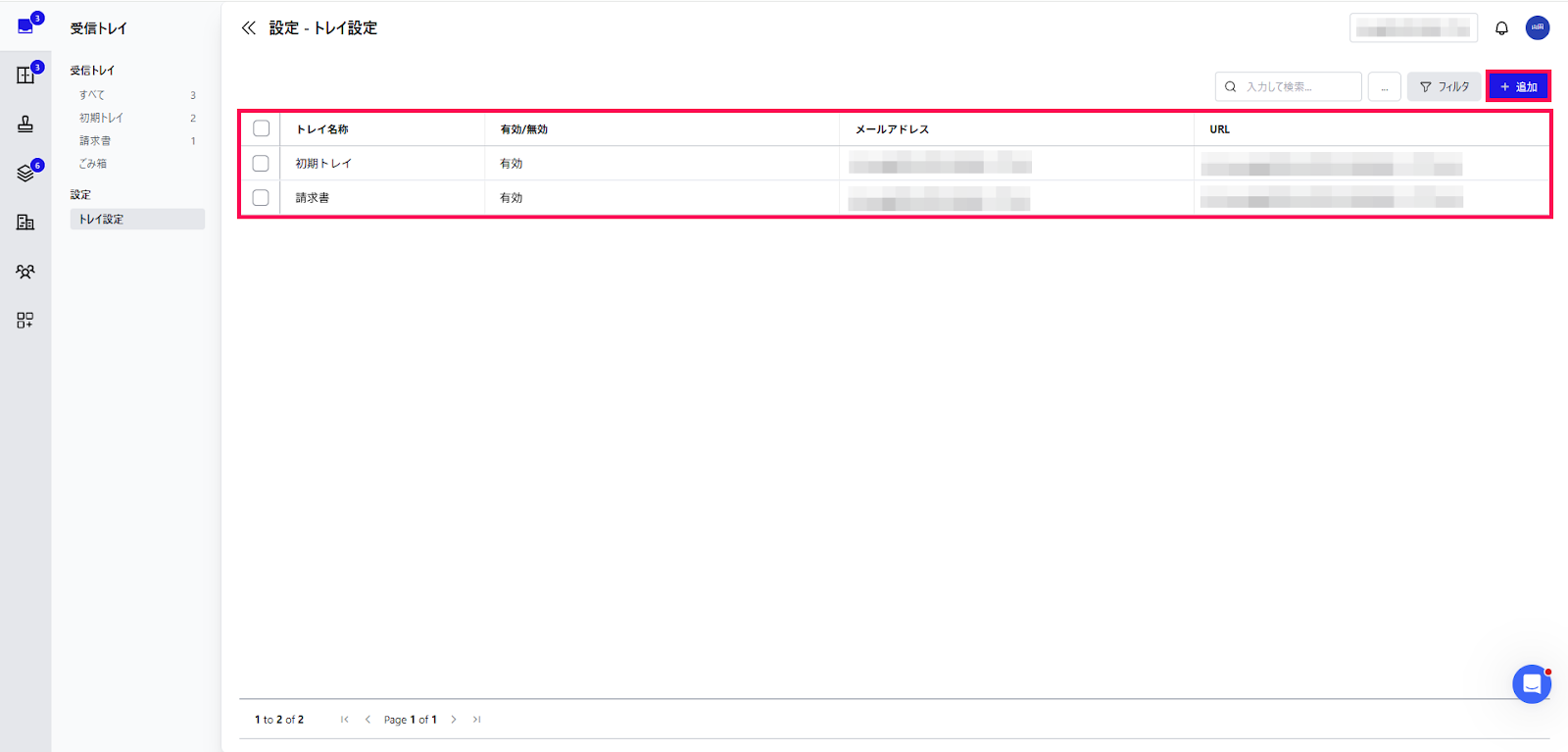Click blurred email address in 初期トレイ row
Screen dimensions: 1568x752
(940, 163)
